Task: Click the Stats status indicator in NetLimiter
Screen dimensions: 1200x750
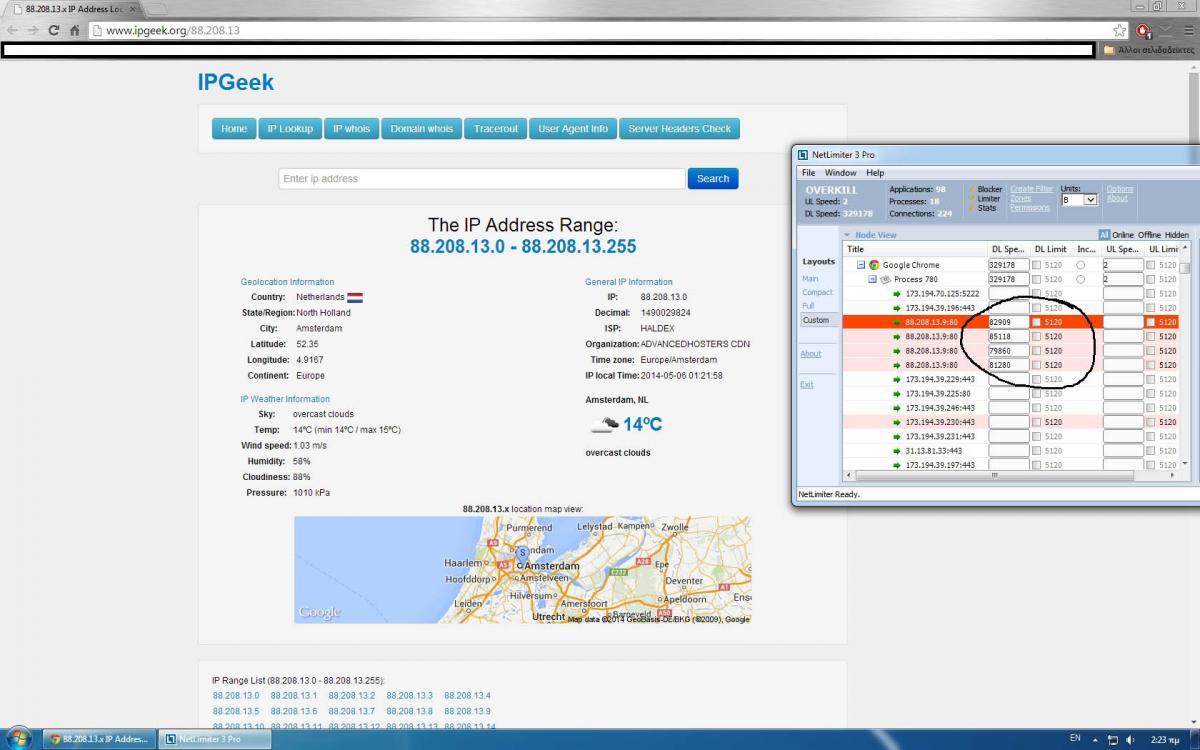Action: pyautogui.click(x=981, y=208)
